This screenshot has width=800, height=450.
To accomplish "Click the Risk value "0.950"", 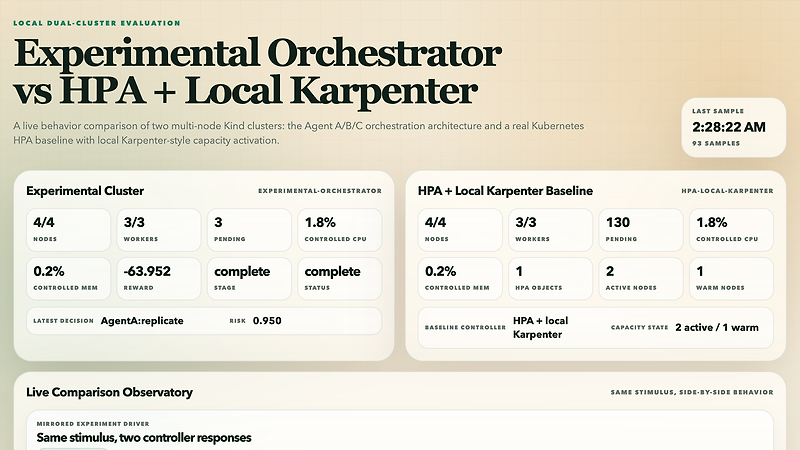I will tap(267, 321).
